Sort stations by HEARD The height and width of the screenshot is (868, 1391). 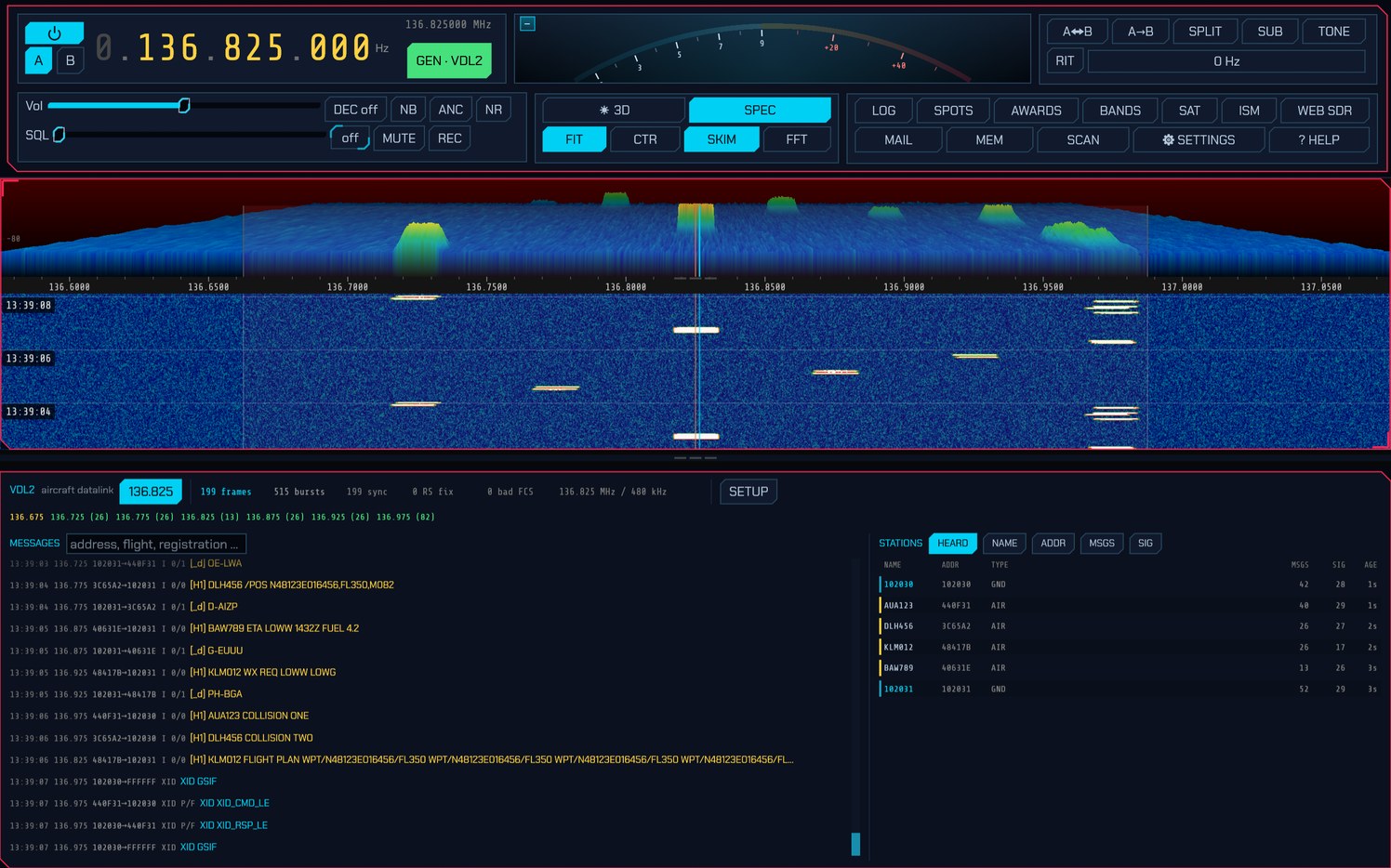tap(952, 543)
